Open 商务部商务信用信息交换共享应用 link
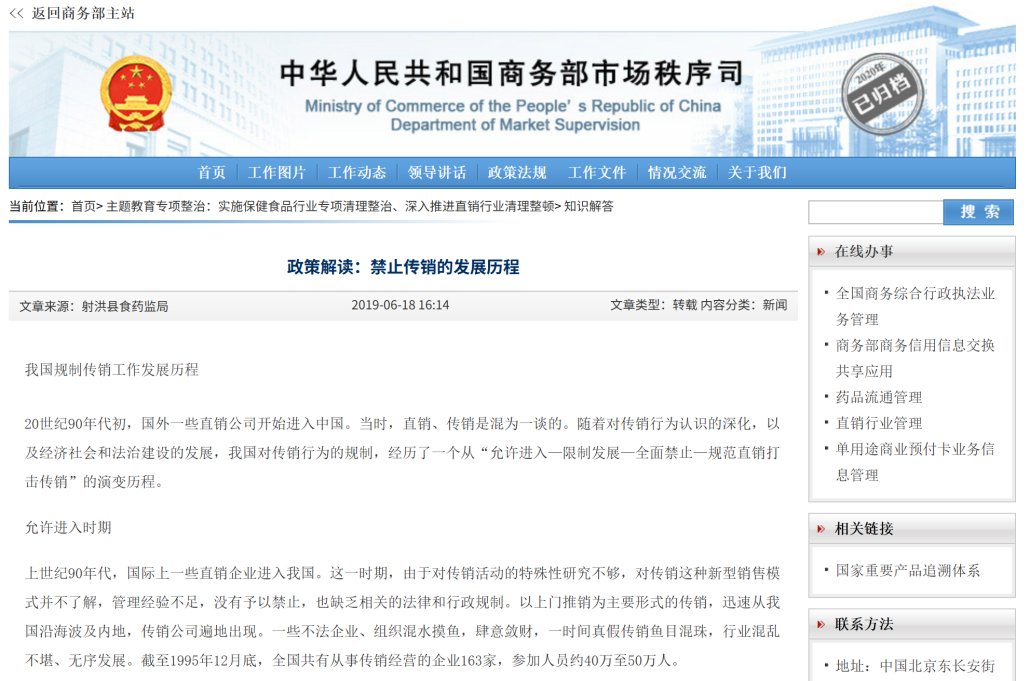The height and width of the screenshot is (681, 1030). click(915, 358)
